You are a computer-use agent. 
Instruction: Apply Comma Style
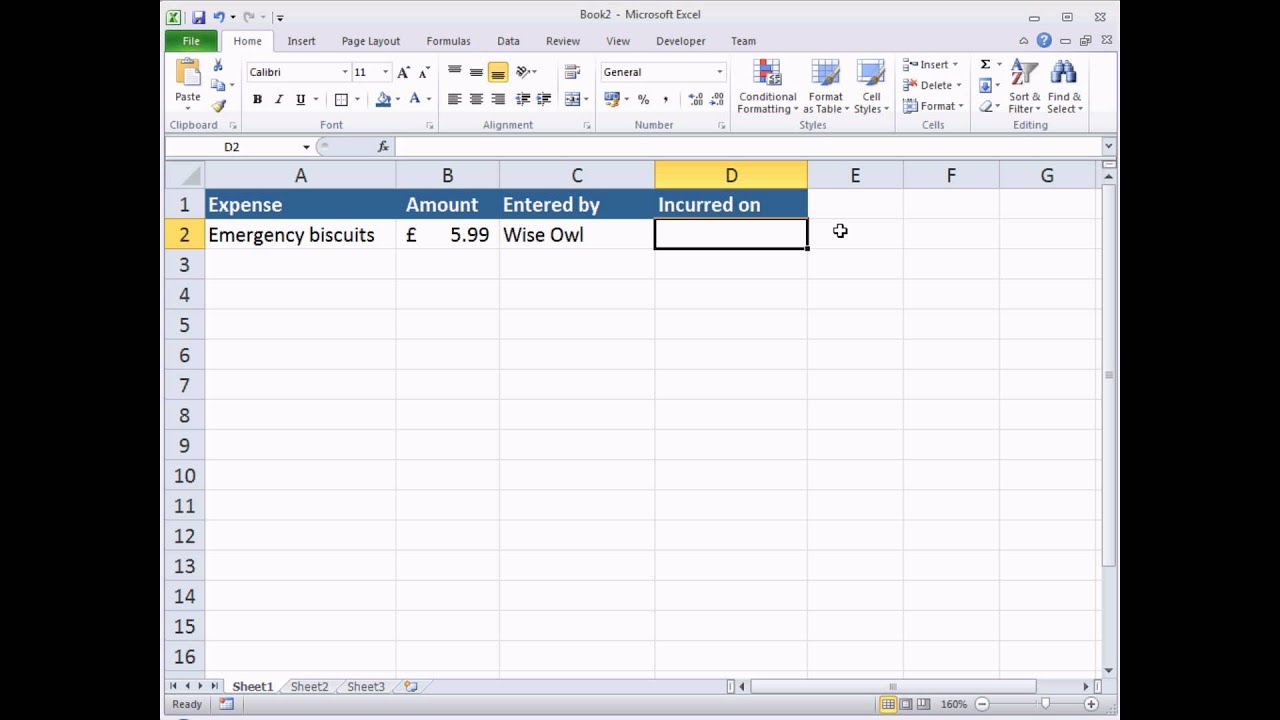click(665, 99)
